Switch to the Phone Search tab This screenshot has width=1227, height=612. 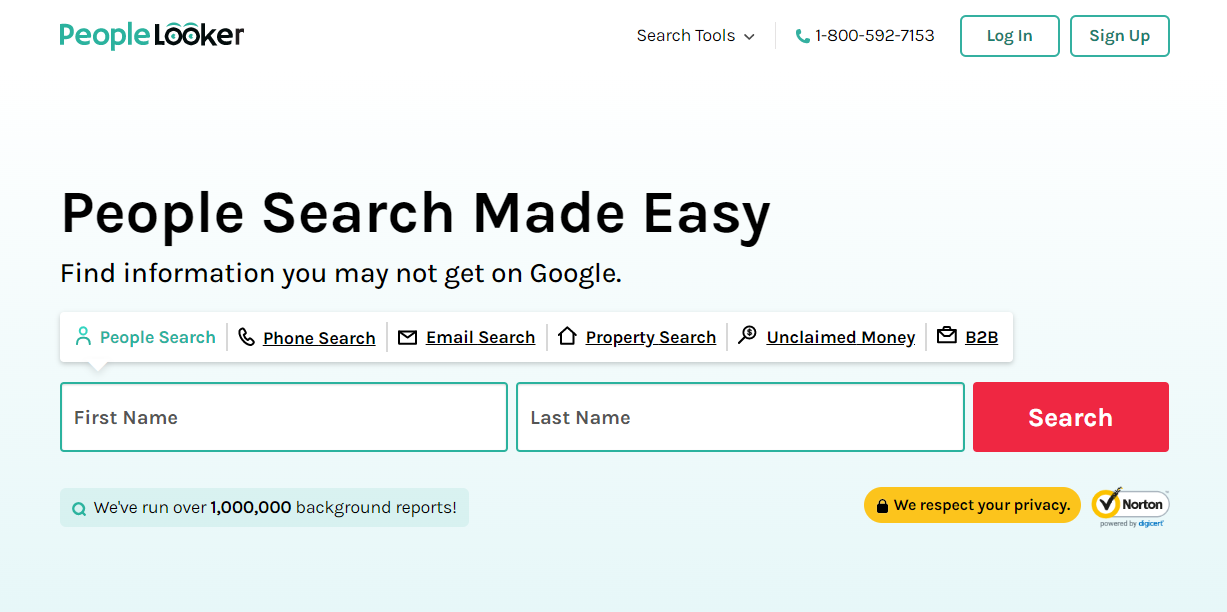(x=307, y=337)
